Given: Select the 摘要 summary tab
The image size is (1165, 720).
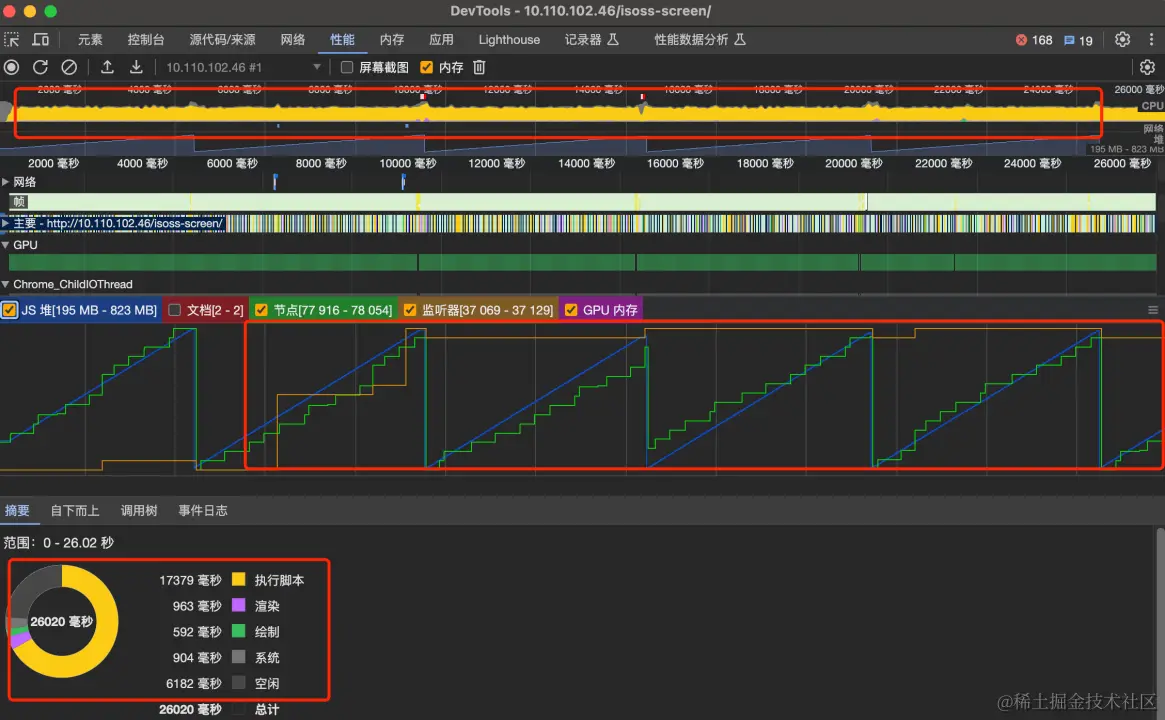Looking at the screenshot, I should coord(17,510).
